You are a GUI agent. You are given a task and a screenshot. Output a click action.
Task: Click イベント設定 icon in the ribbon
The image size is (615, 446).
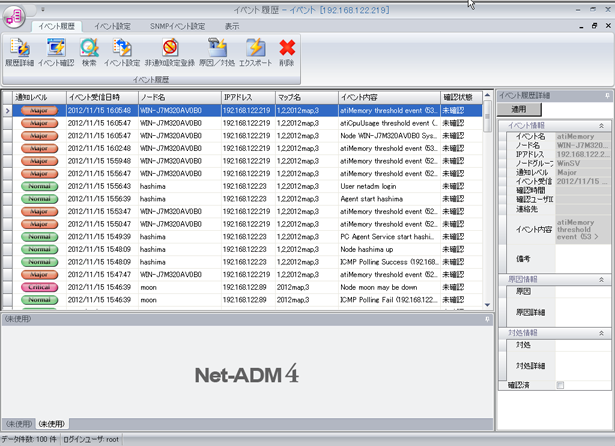(x=122, y=52)
